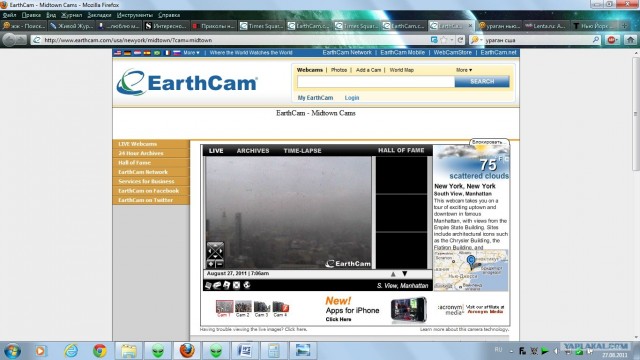Click the magnifier icon in browser search box
Viewport: 640px width, 360px height.
tap(596, 40)
